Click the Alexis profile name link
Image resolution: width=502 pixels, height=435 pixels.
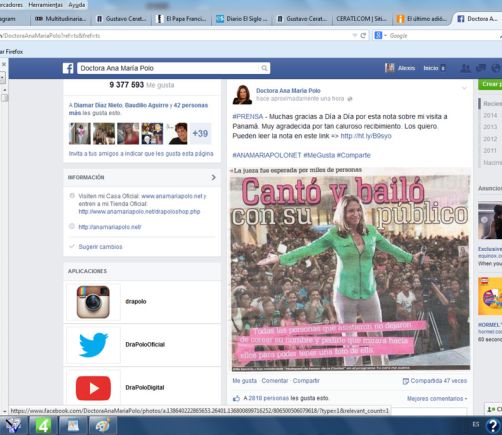coord(406,68)
